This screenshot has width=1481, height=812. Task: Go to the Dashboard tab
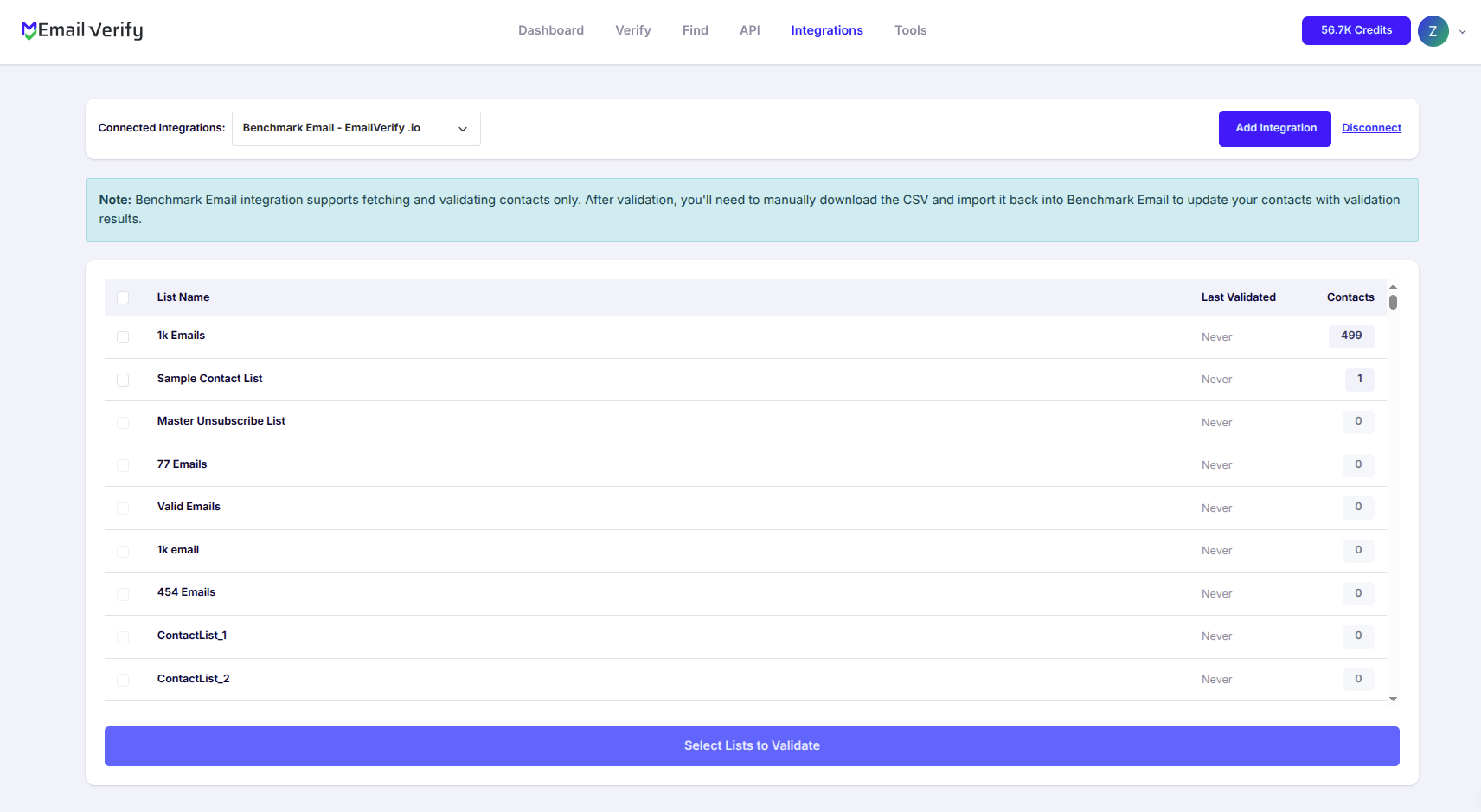[551, 30]
